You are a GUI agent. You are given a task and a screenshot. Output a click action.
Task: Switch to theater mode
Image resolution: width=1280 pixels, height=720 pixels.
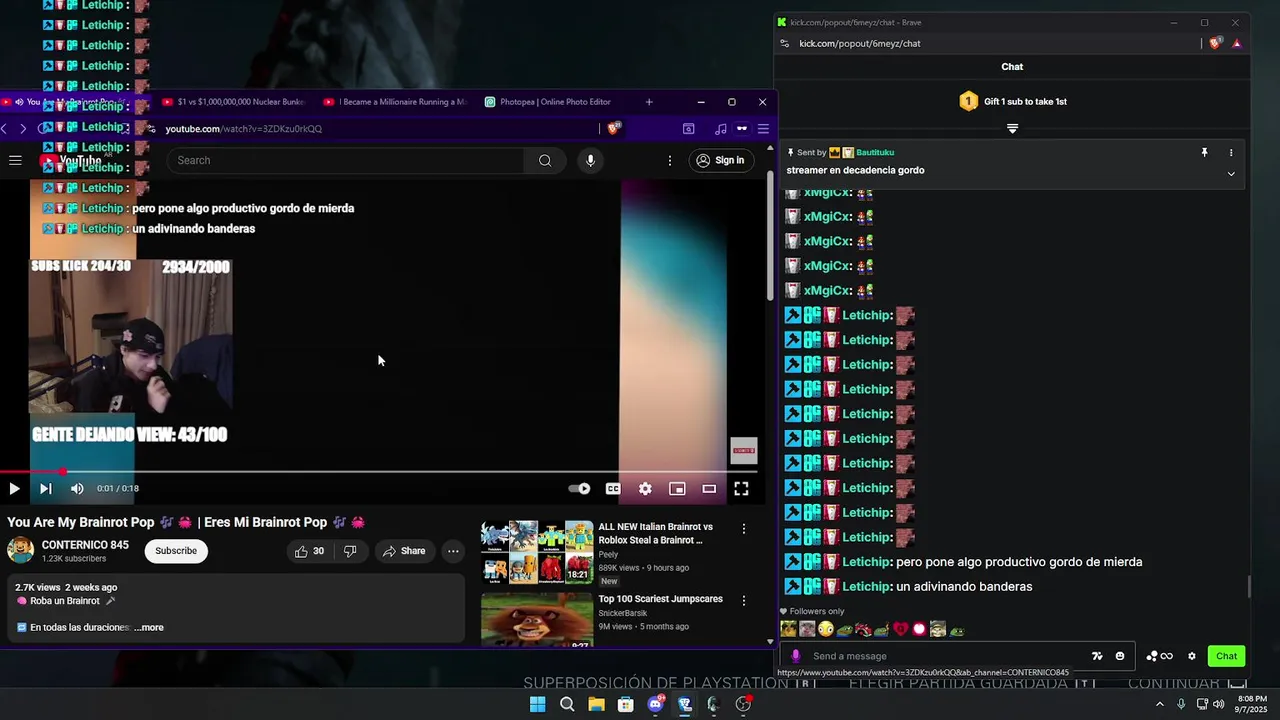(x=709, y=489)
